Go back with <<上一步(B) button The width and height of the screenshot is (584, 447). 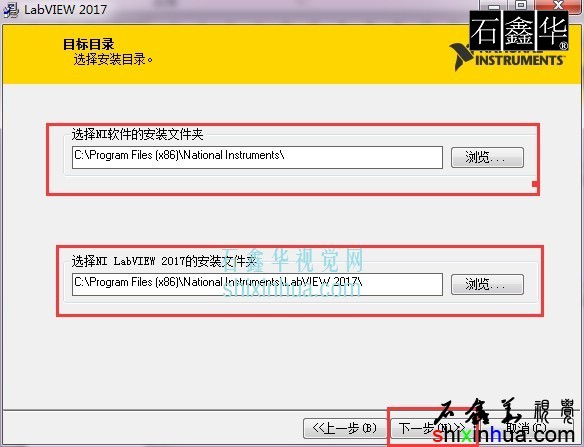pos(345,428)
